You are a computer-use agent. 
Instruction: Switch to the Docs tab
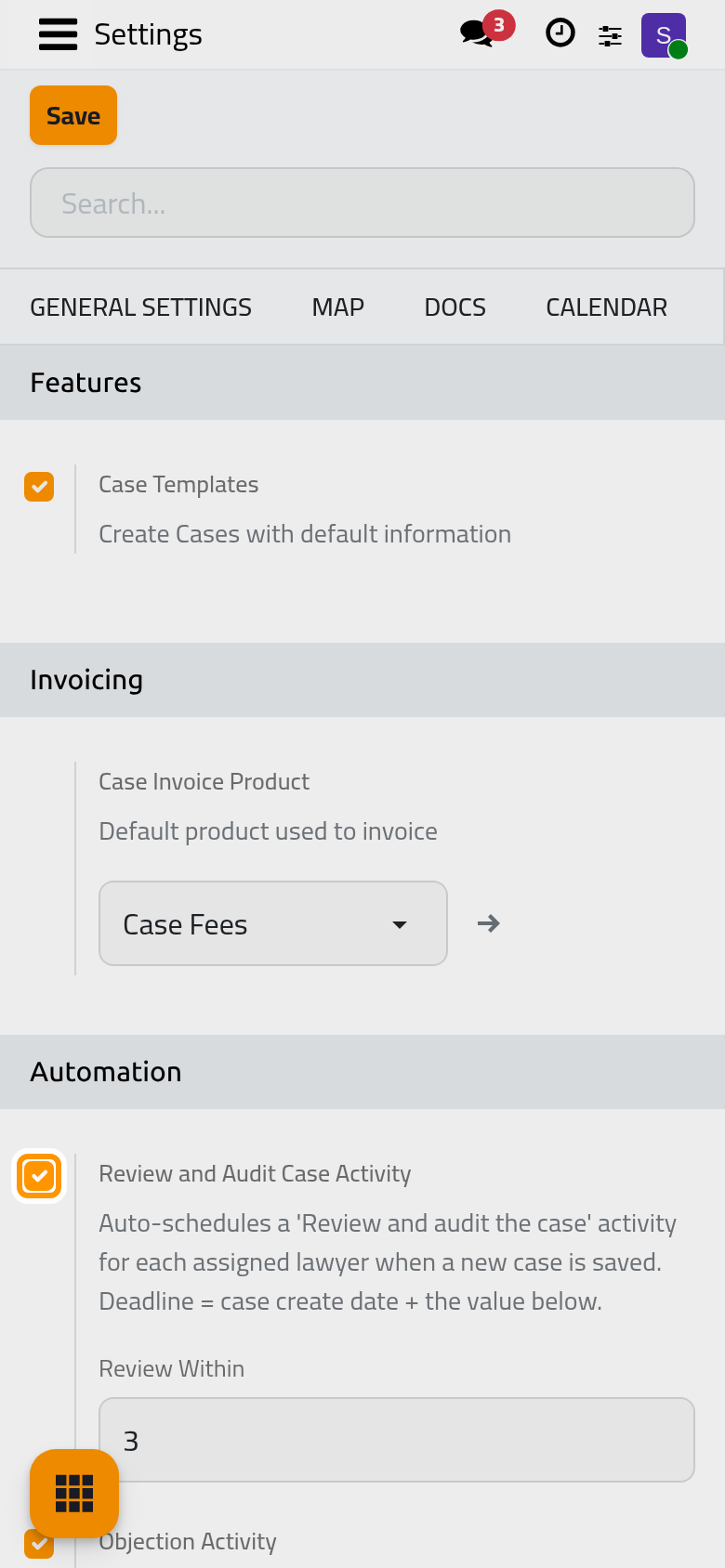pyautogui.click(x=455, y=307)
